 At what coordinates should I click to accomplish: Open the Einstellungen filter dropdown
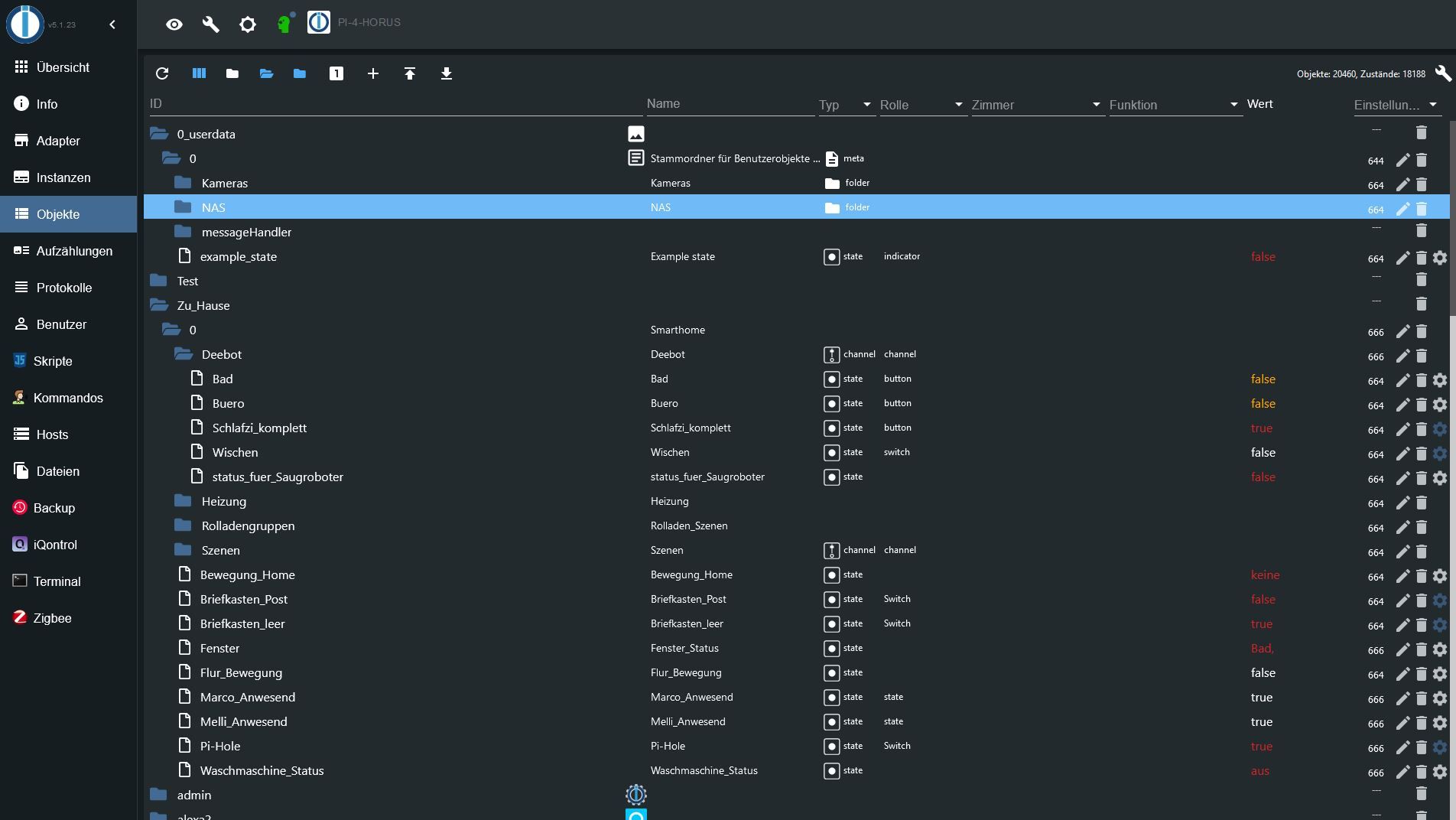pos(1396,105)
